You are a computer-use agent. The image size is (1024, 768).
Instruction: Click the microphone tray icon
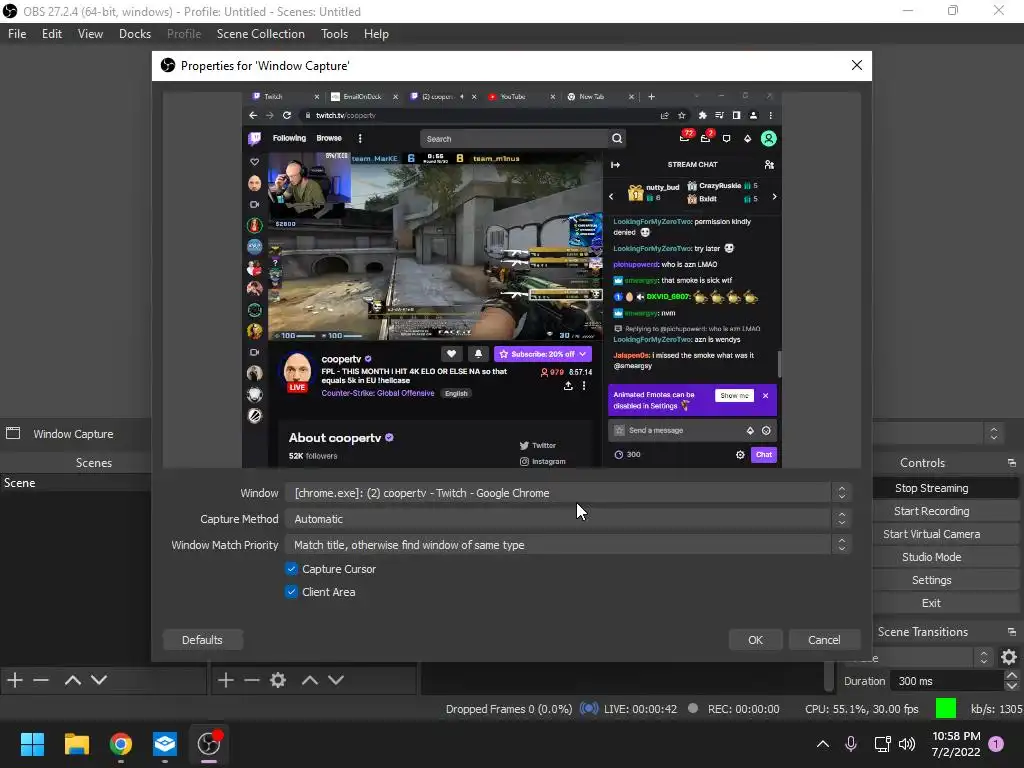(x=851, y=744)
